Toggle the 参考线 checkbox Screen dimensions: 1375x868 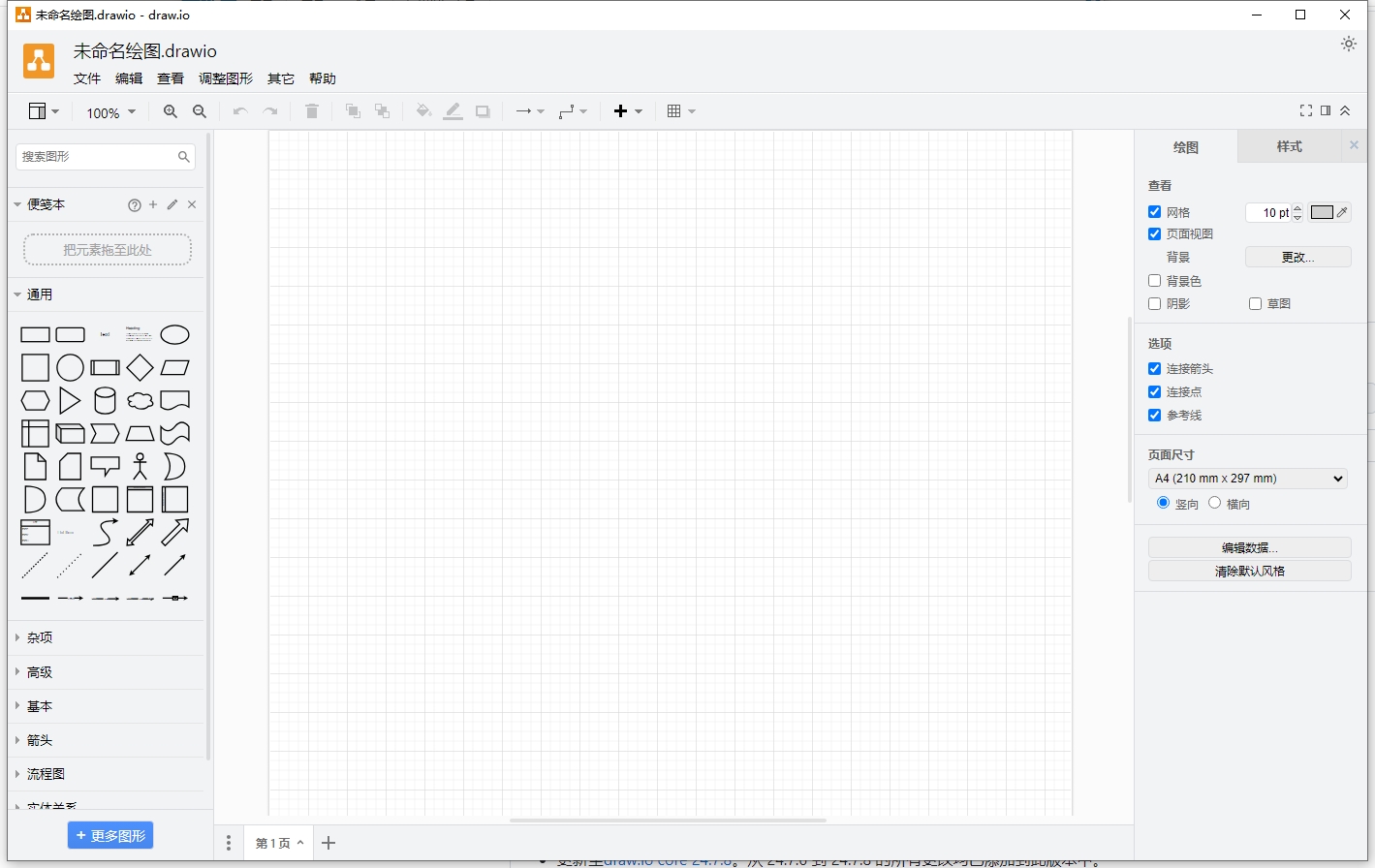tap(1154, 415)
